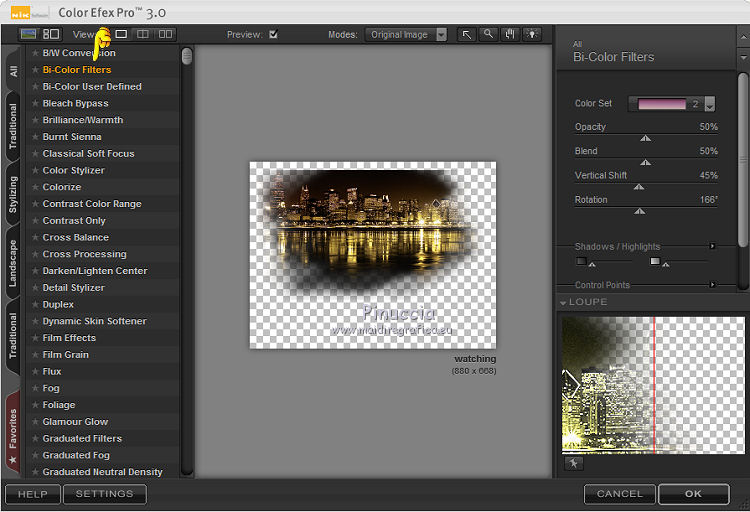The width and height of the screenshot is (750, 512).
Task: Click the Opacity slider handle
Action: pyautogui.click(x=645, y=138)
